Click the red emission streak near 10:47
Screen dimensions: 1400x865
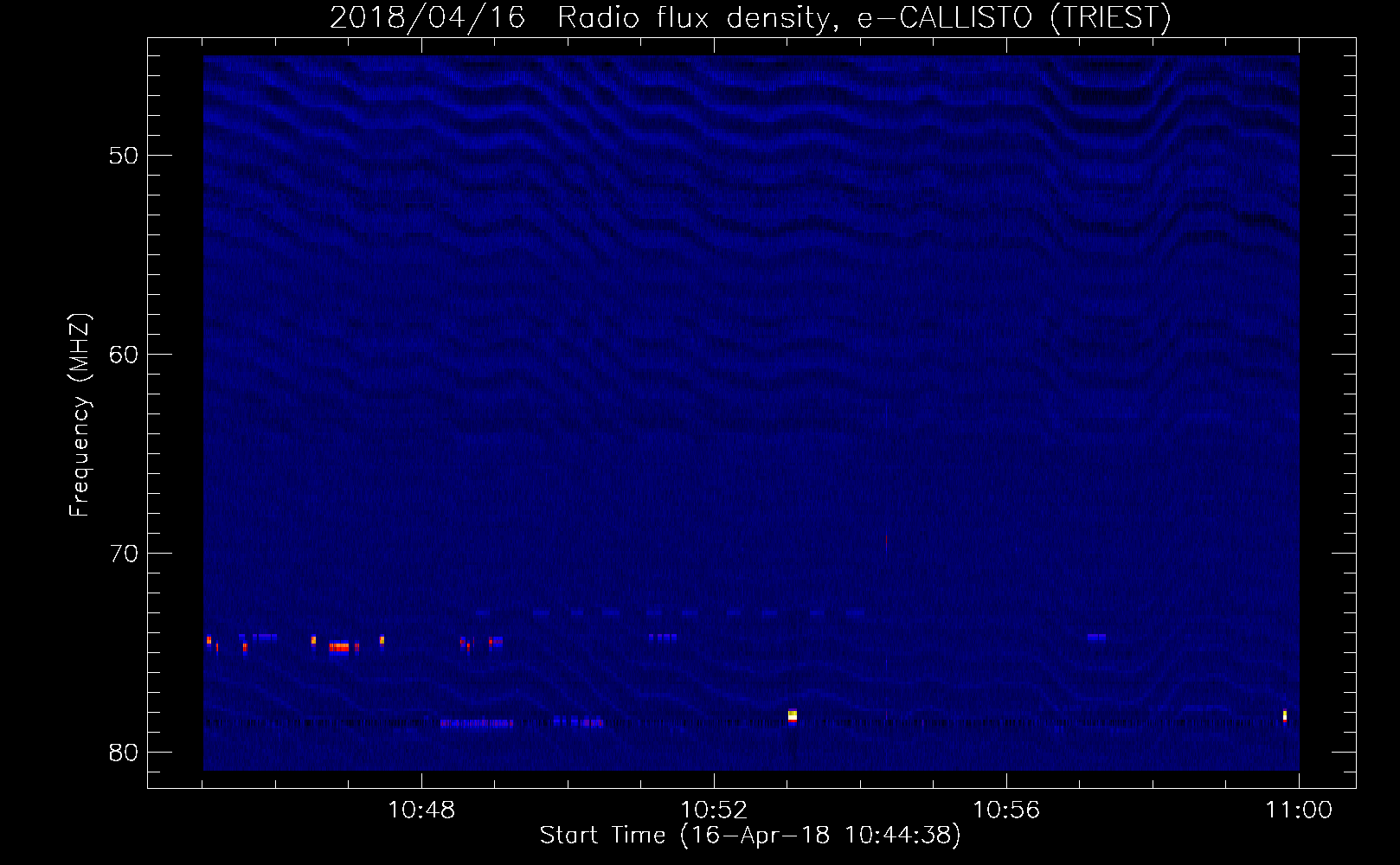pyautogui.click(x=338, y=647)
